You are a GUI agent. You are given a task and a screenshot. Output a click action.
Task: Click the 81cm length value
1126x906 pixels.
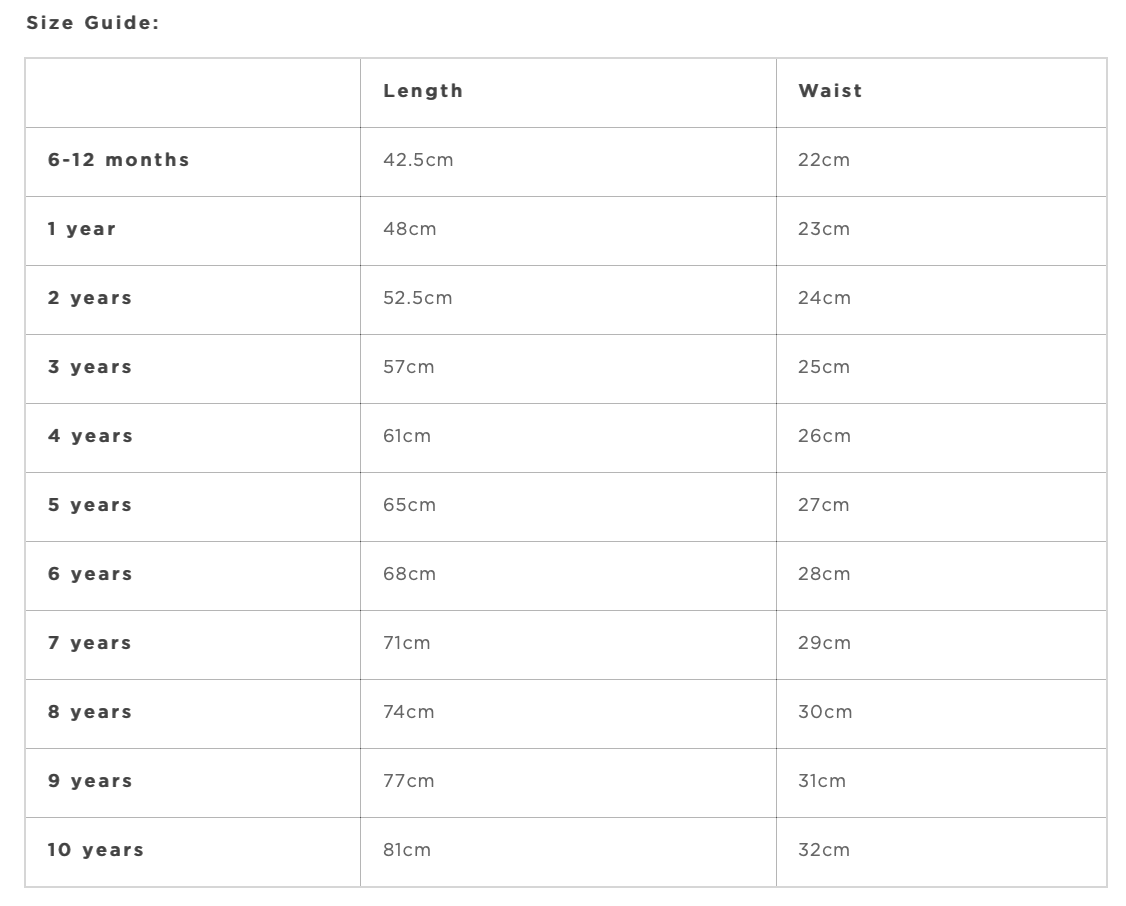[x=407, y=850]
